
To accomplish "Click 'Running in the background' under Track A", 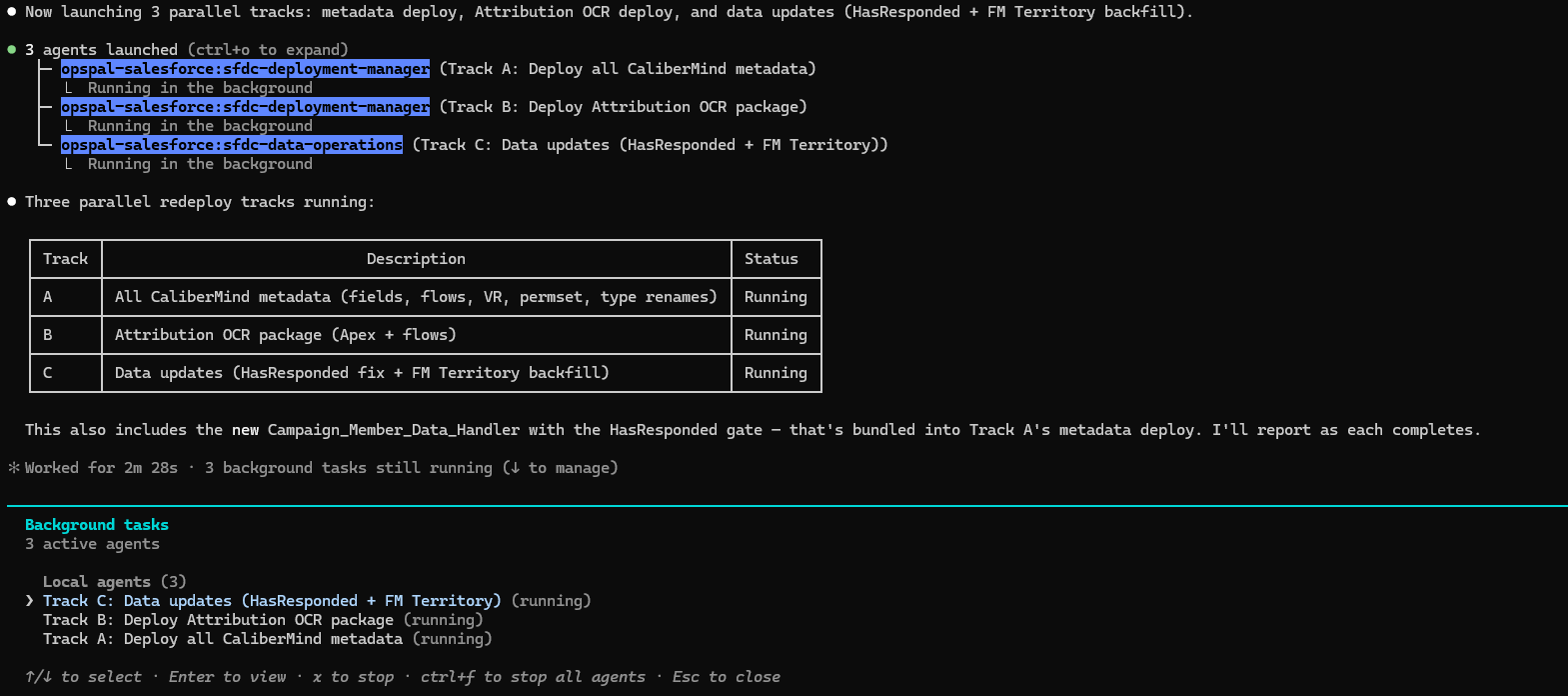I will (x=200, y=88).
